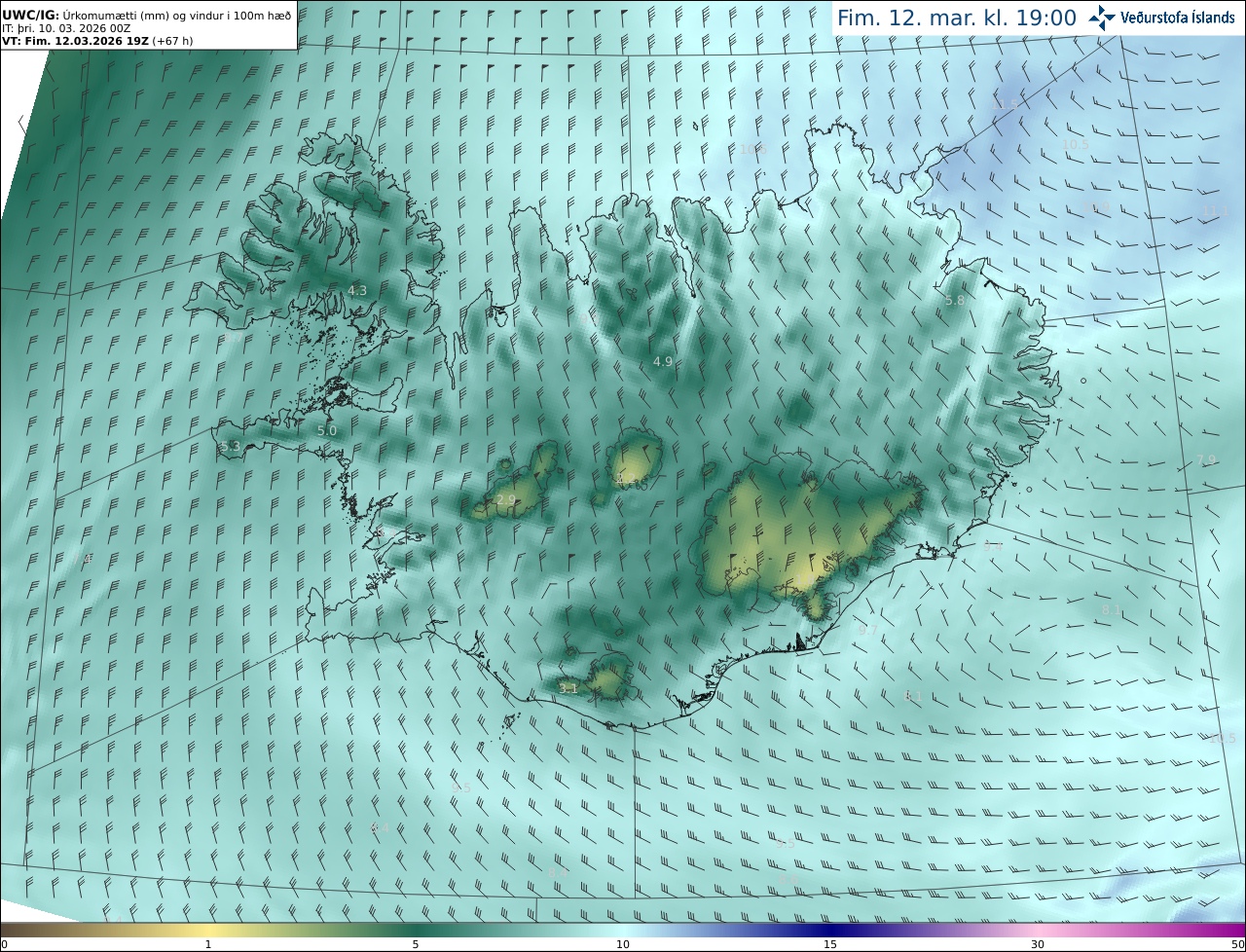Screen dimensions: 1246x952
Task: Click the 7.4 value west of Iceland
Action: 84,559
